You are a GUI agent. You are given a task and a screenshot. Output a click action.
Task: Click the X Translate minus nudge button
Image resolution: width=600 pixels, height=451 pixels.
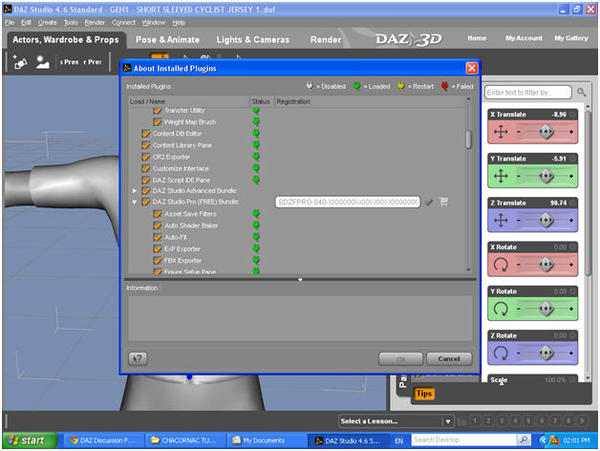(x=518, y=132)
